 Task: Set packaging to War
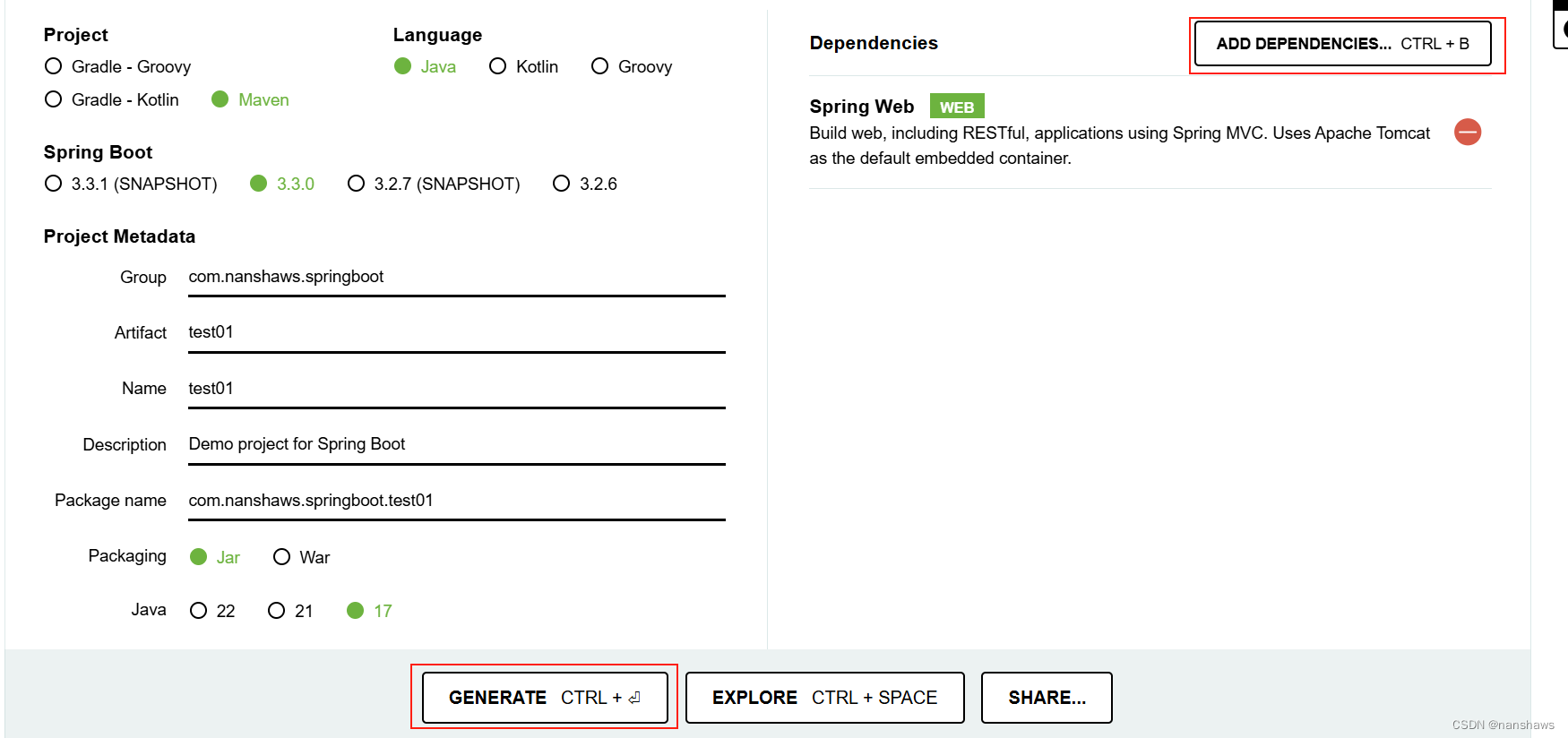point(282,557)
